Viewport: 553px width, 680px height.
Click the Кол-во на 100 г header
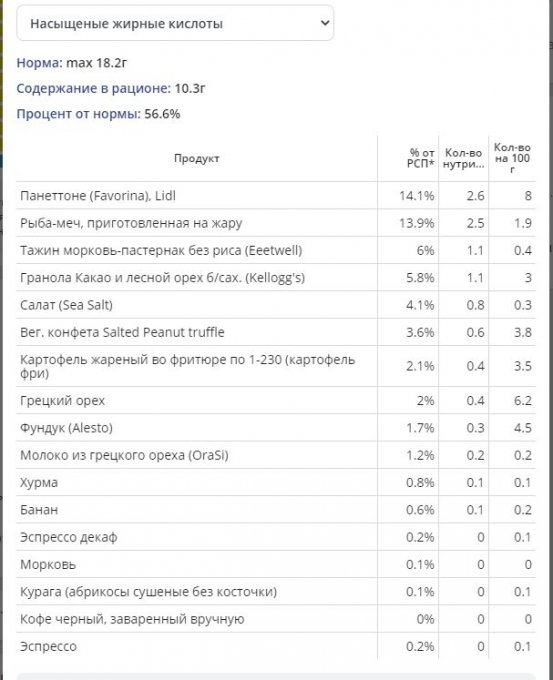tap(512, 158)
